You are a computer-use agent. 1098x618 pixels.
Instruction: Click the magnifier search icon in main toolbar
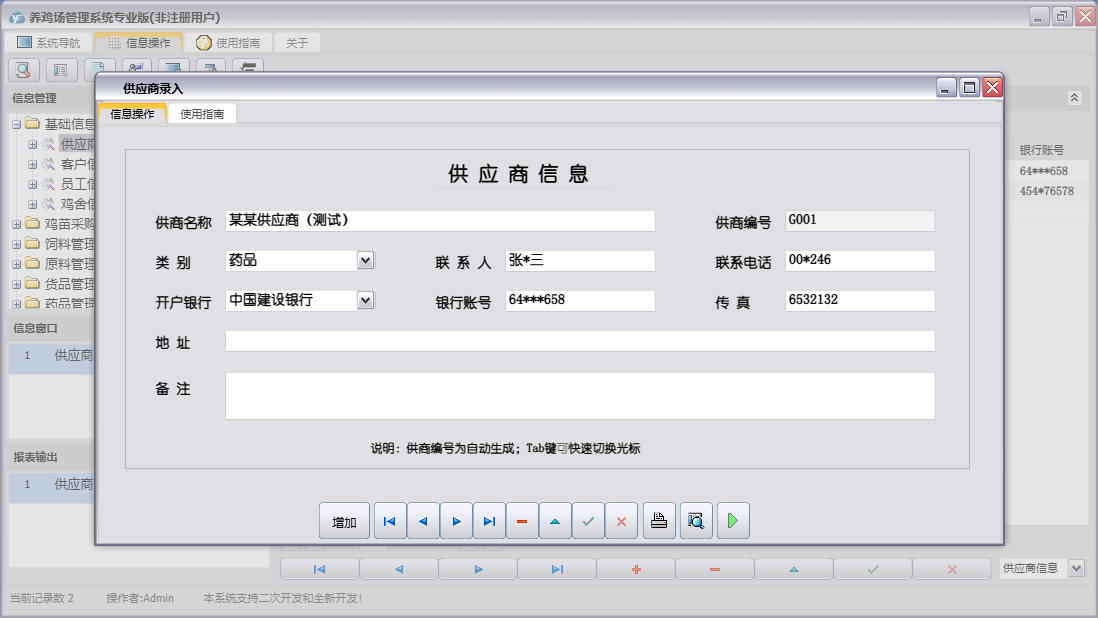[24, 70]
